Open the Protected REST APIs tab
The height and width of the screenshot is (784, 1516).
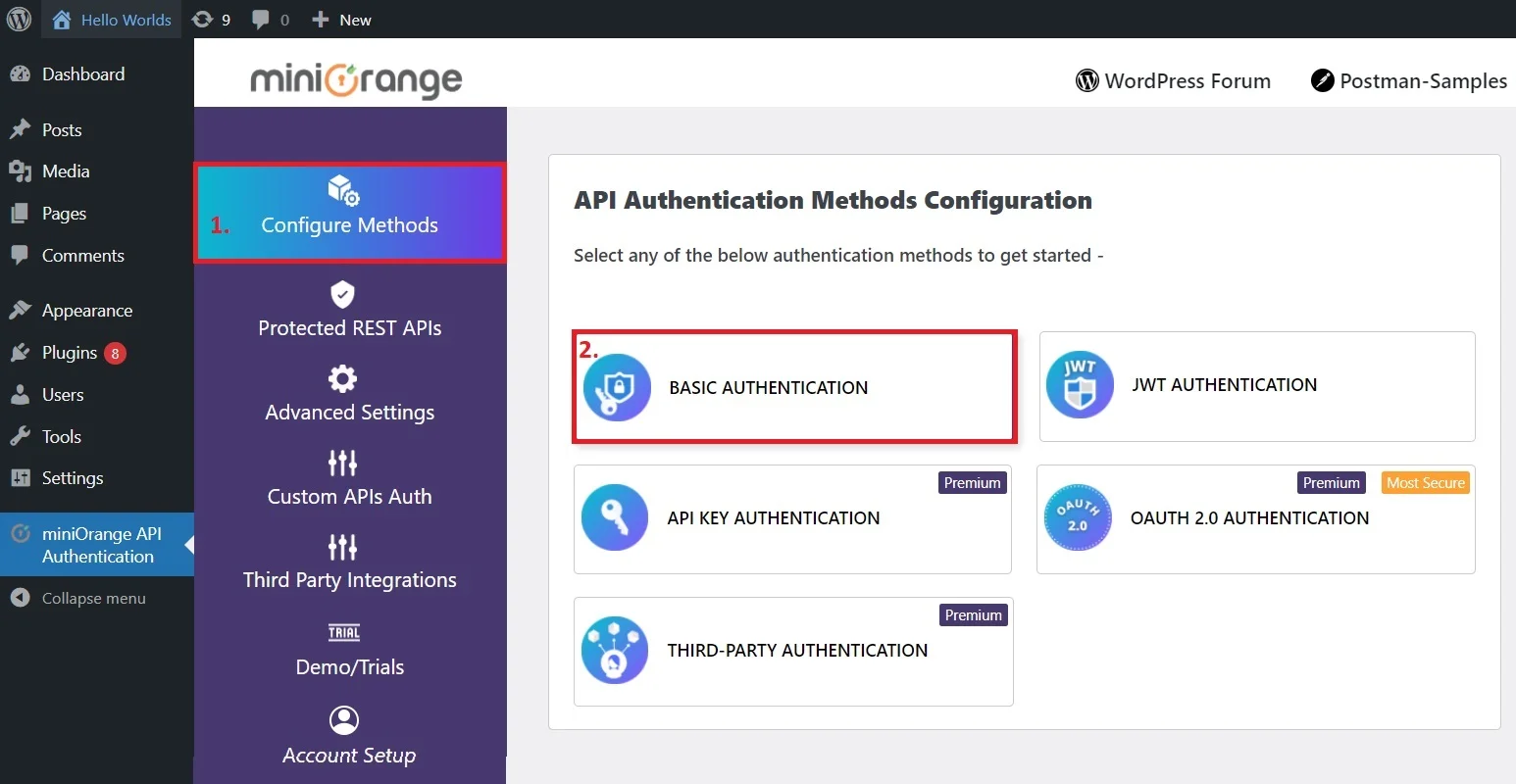tap(350, 310)
